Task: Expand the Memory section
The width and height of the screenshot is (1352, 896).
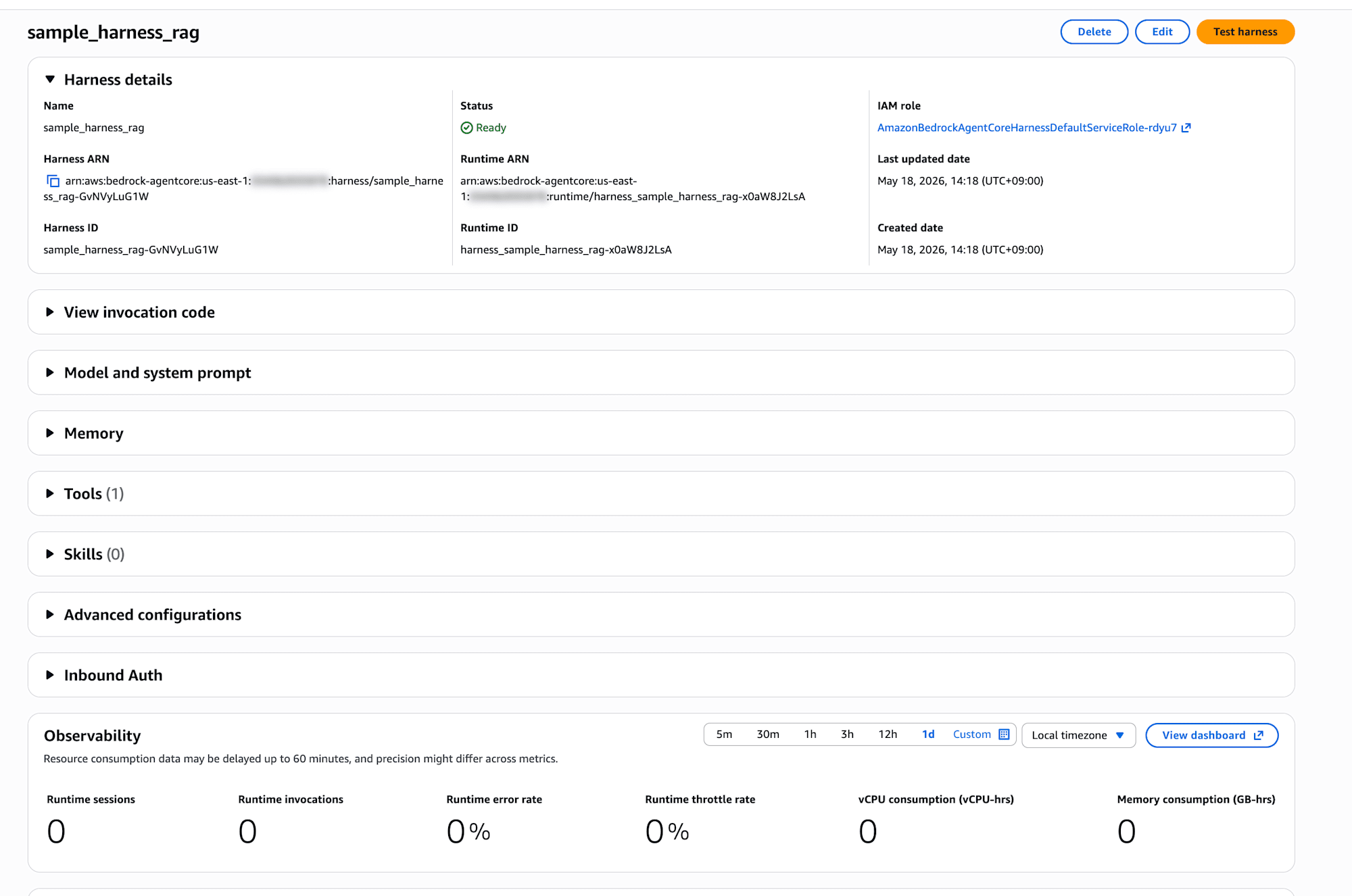Action: click(x=50, y=433)
